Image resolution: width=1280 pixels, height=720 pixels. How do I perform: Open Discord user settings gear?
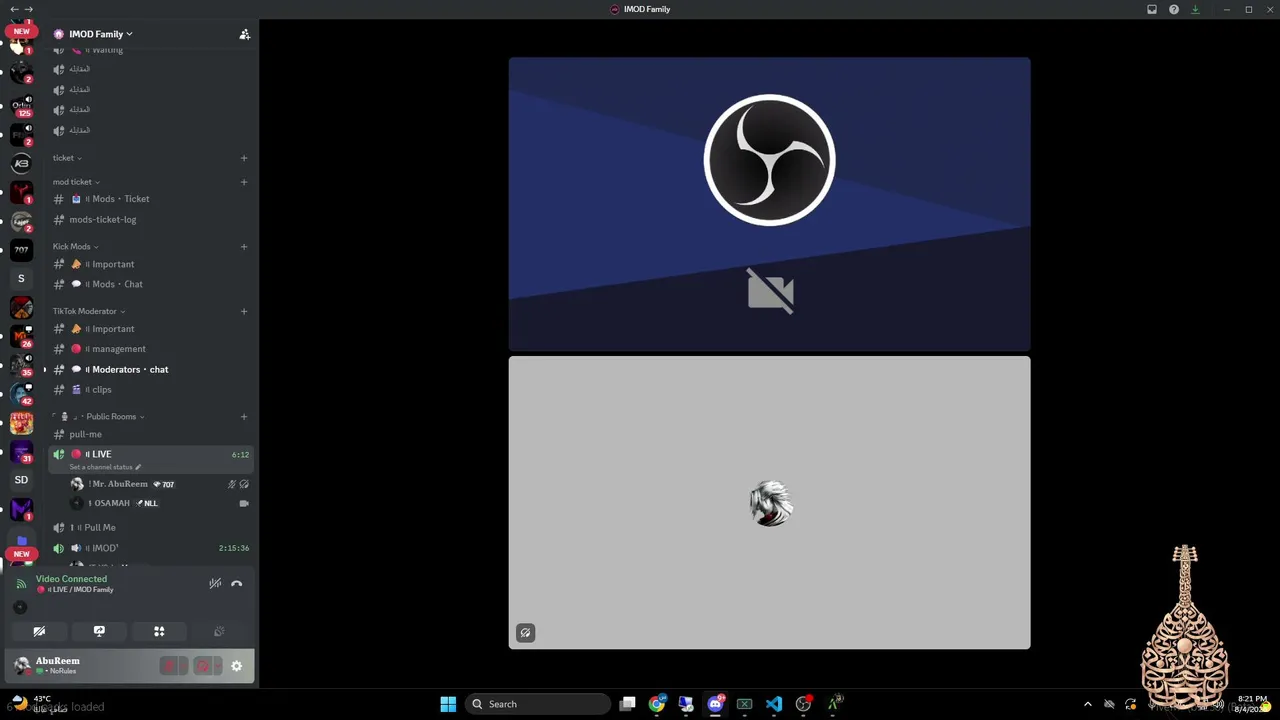pyautogui.click(x=236, y=666)
